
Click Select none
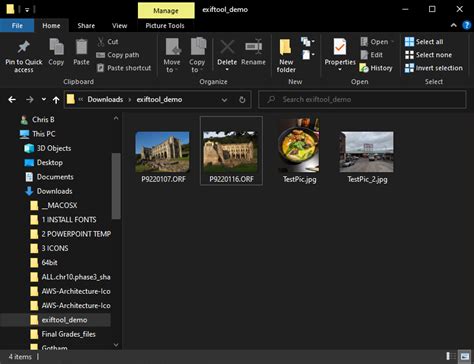428,55
